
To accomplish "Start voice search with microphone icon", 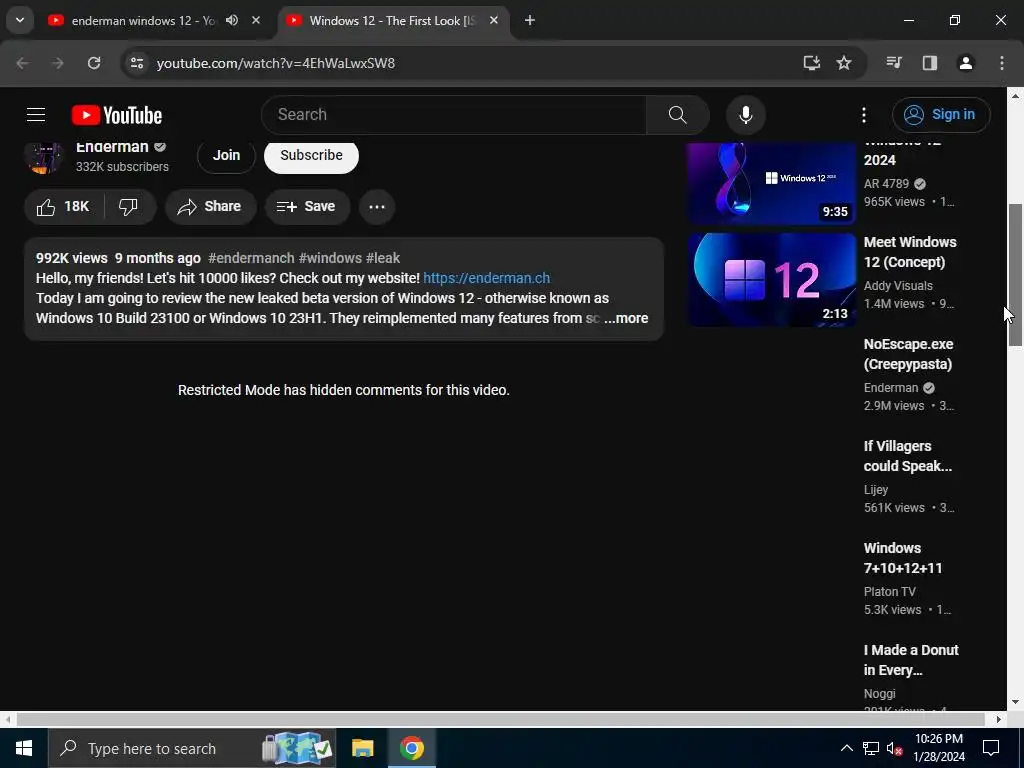I will click(745, 115).
